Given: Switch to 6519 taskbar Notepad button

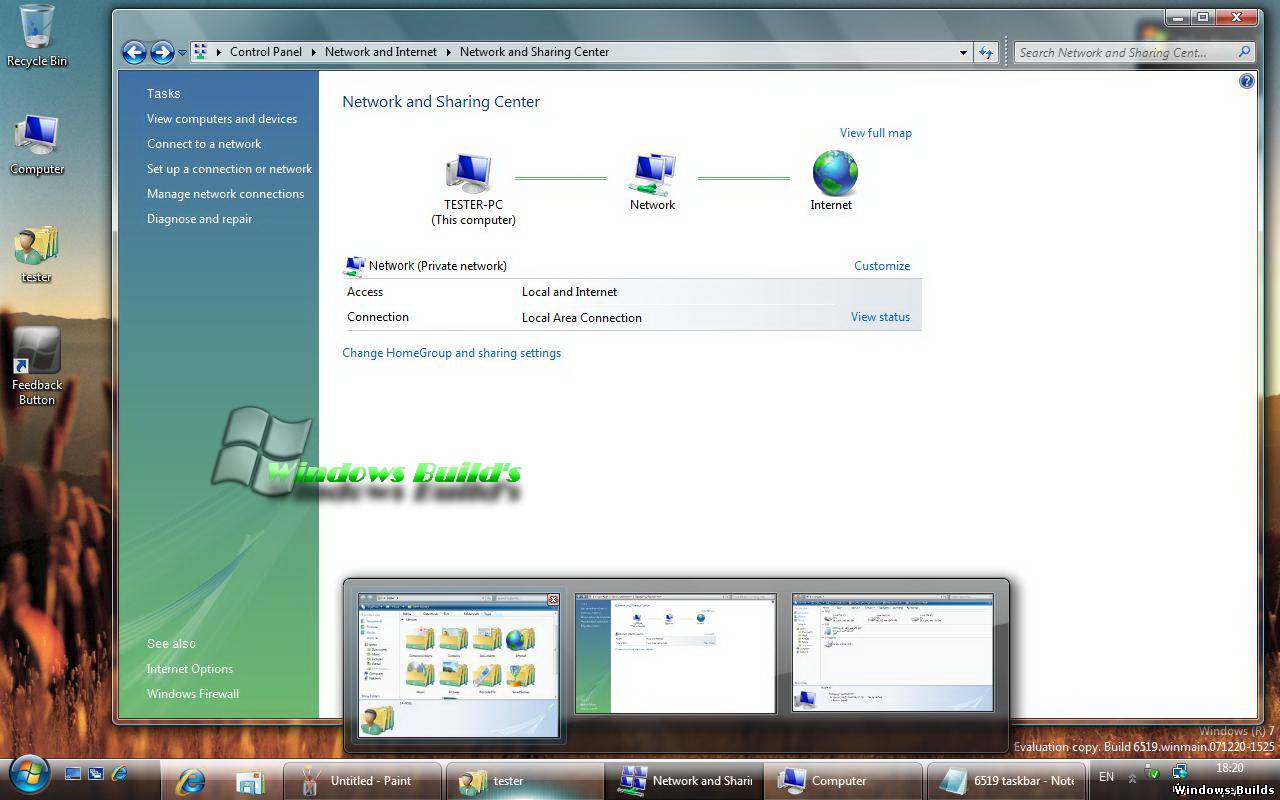Looking at the screenshot, I should tap(1005, 781).
